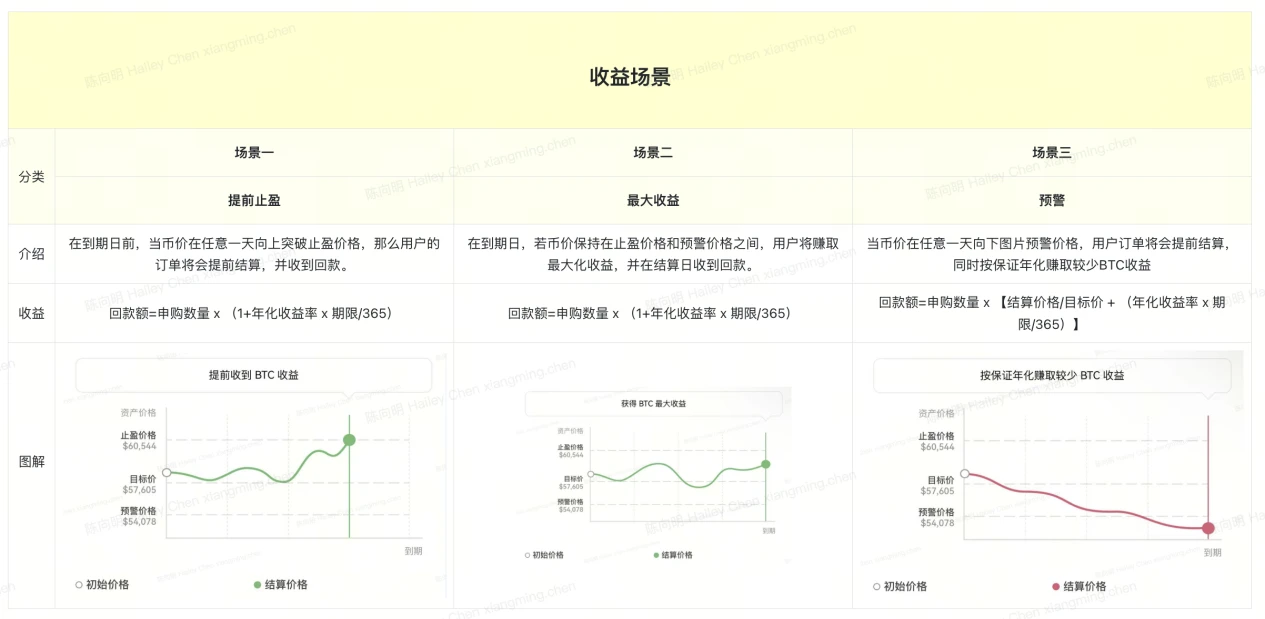Click the 止盈价格 $60,544 label in scenario one chart
Screen dimensions: 1265x619
[x=138, y=441]
